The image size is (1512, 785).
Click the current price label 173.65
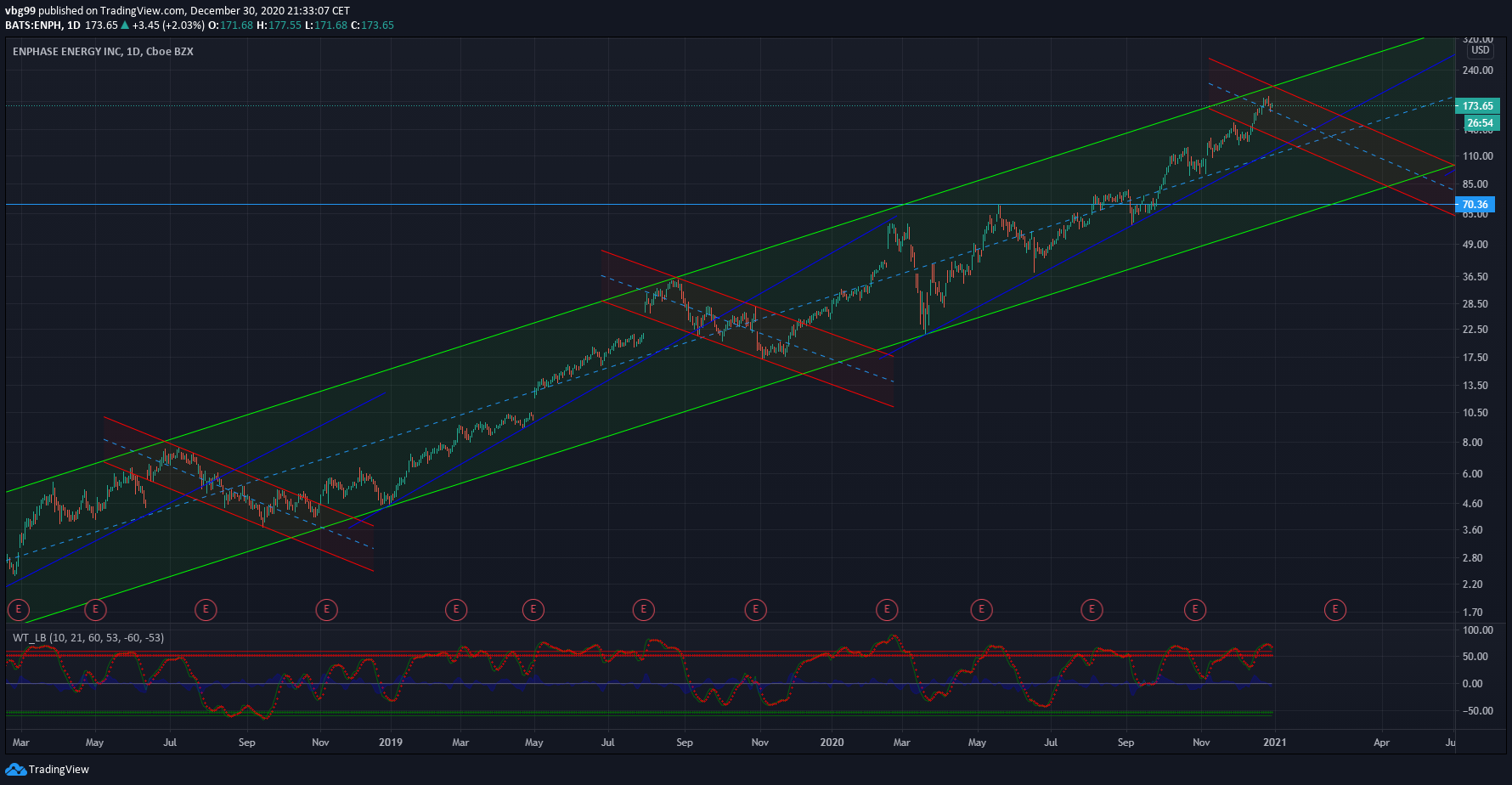(1478, 106)
